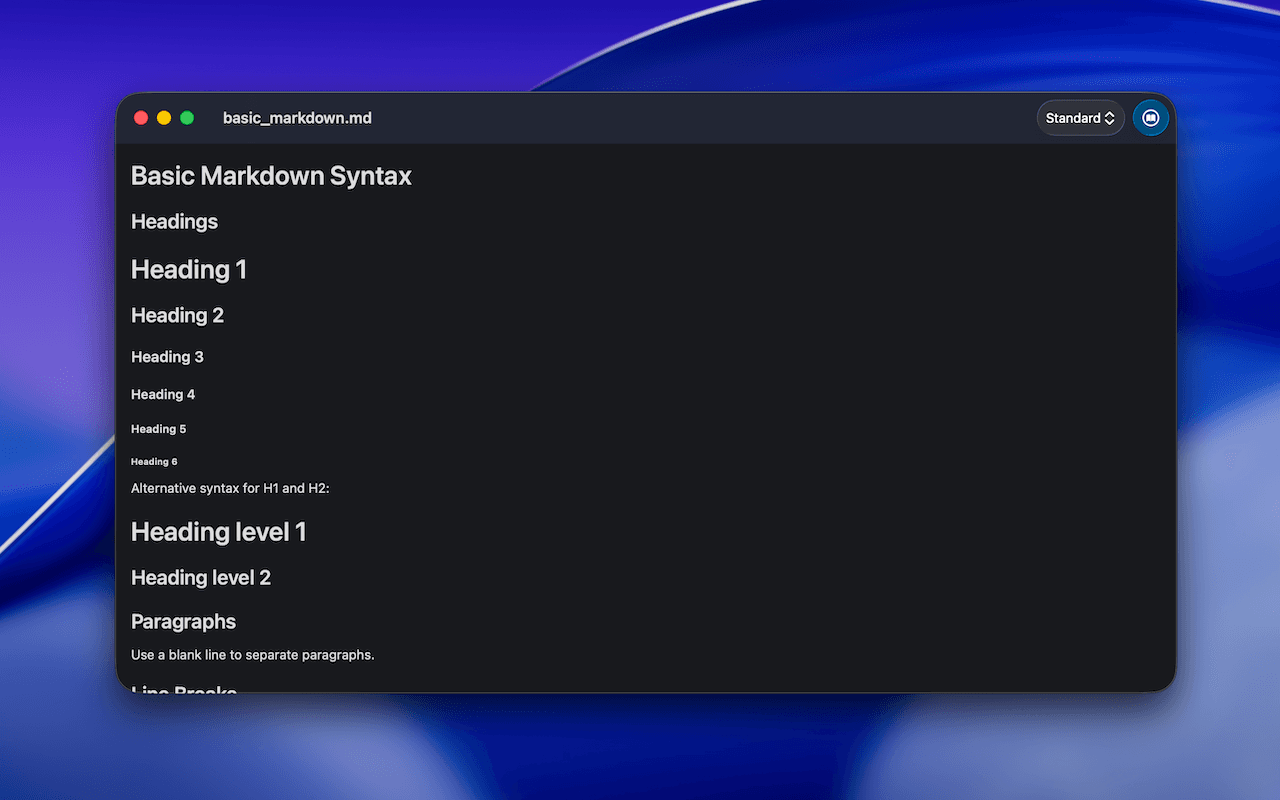
Task: Click the "Heading 5" text
Action: 158,429
